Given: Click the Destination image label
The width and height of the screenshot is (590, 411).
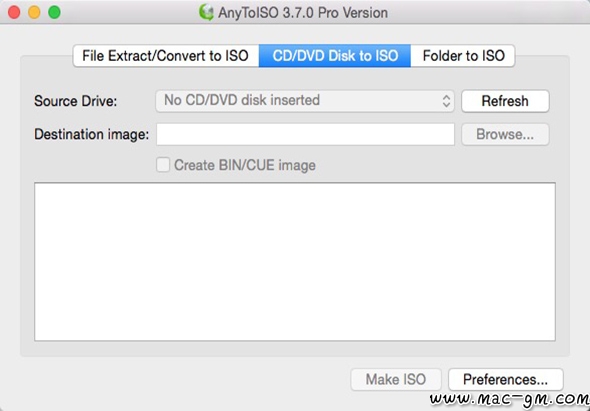Looking at the screenshot, I should (91, 134).
